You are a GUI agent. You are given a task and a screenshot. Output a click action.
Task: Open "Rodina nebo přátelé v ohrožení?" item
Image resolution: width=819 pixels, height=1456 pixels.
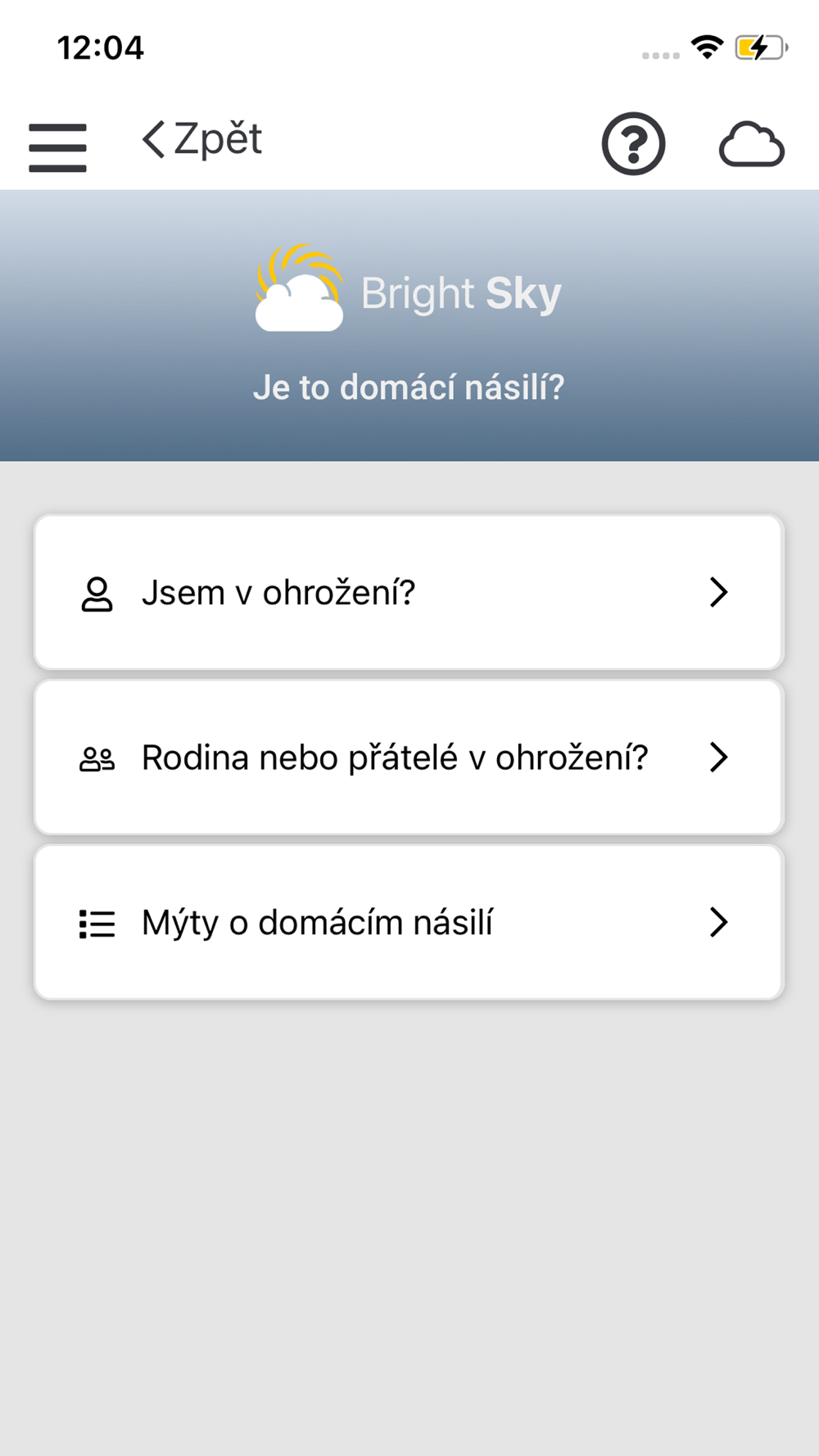pos(395,757)
